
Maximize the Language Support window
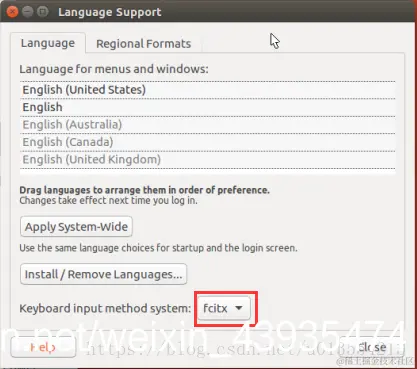pyautogui.click(x=43, y=12)
